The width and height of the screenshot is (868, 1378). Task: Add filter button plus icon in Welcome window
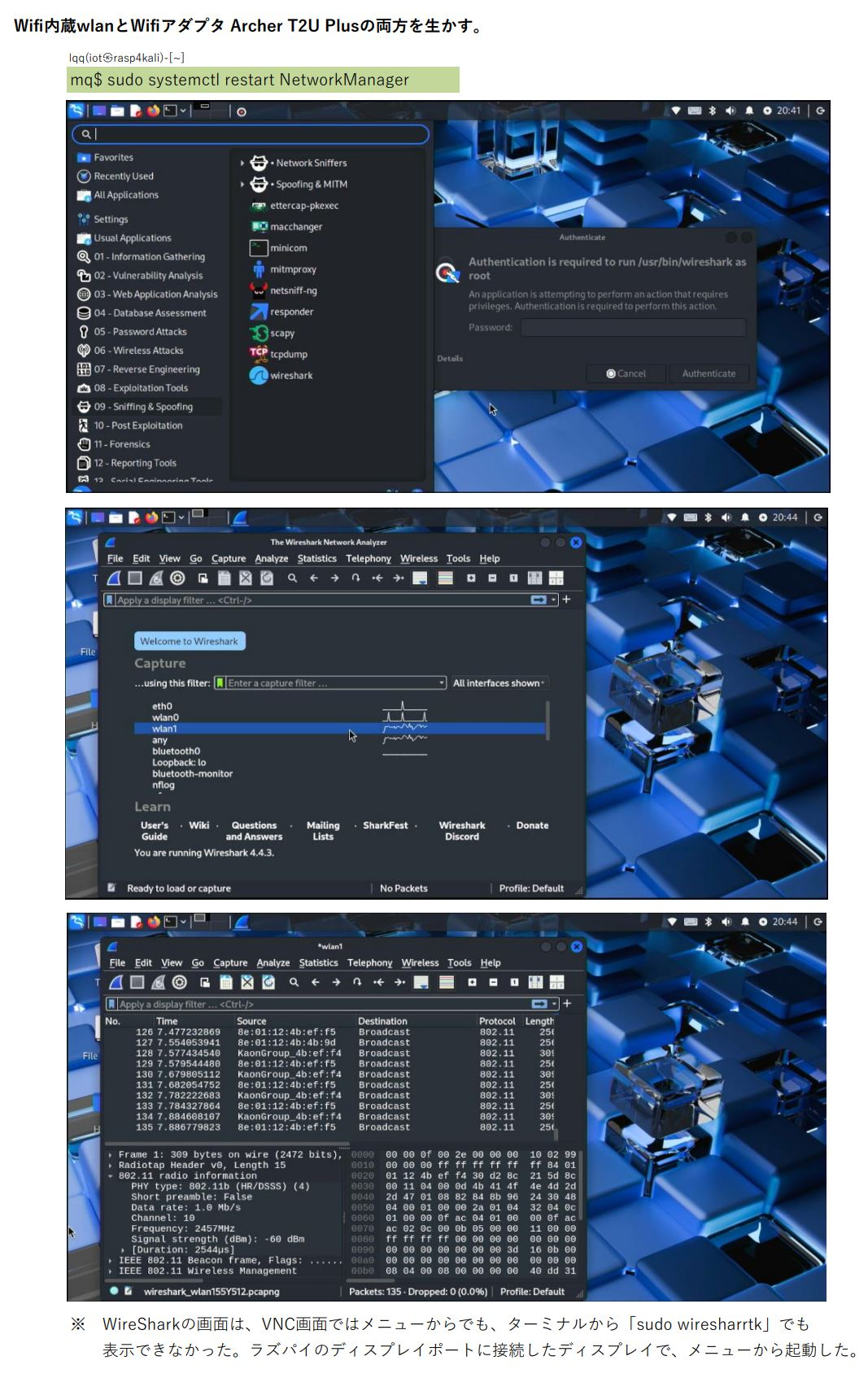[566, 600]
